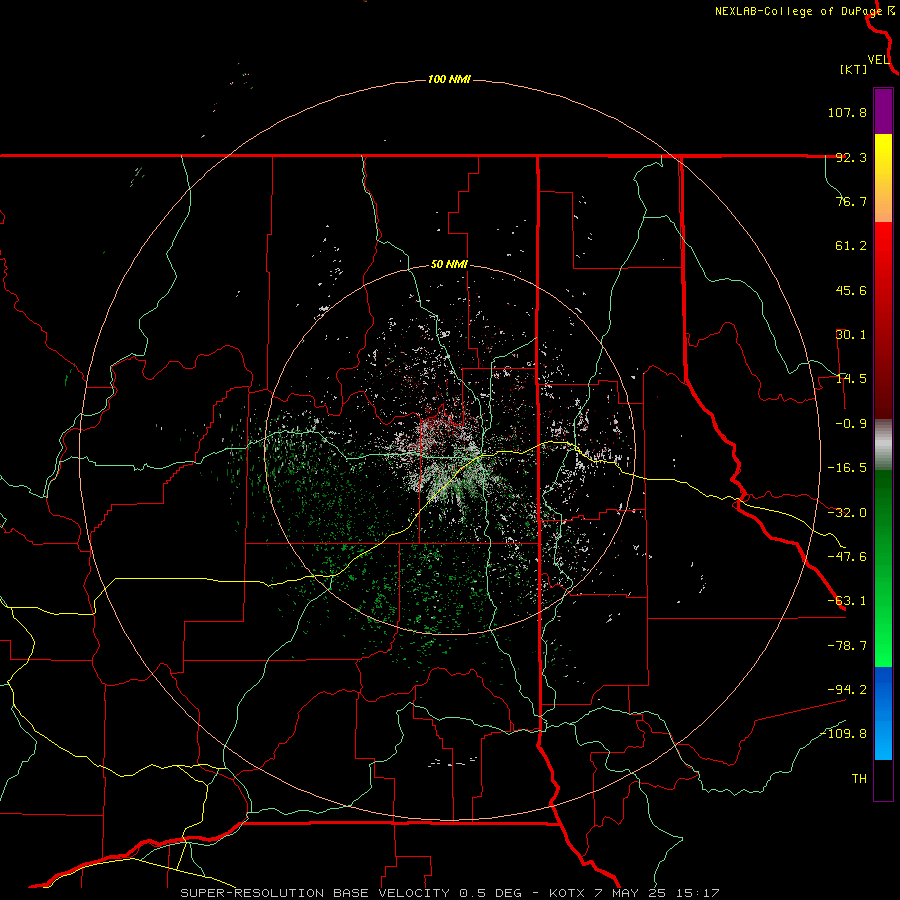Click the 107.8 velocity scale value
The height and width of the screenshot is (900, 900).
tap(847, 112)
